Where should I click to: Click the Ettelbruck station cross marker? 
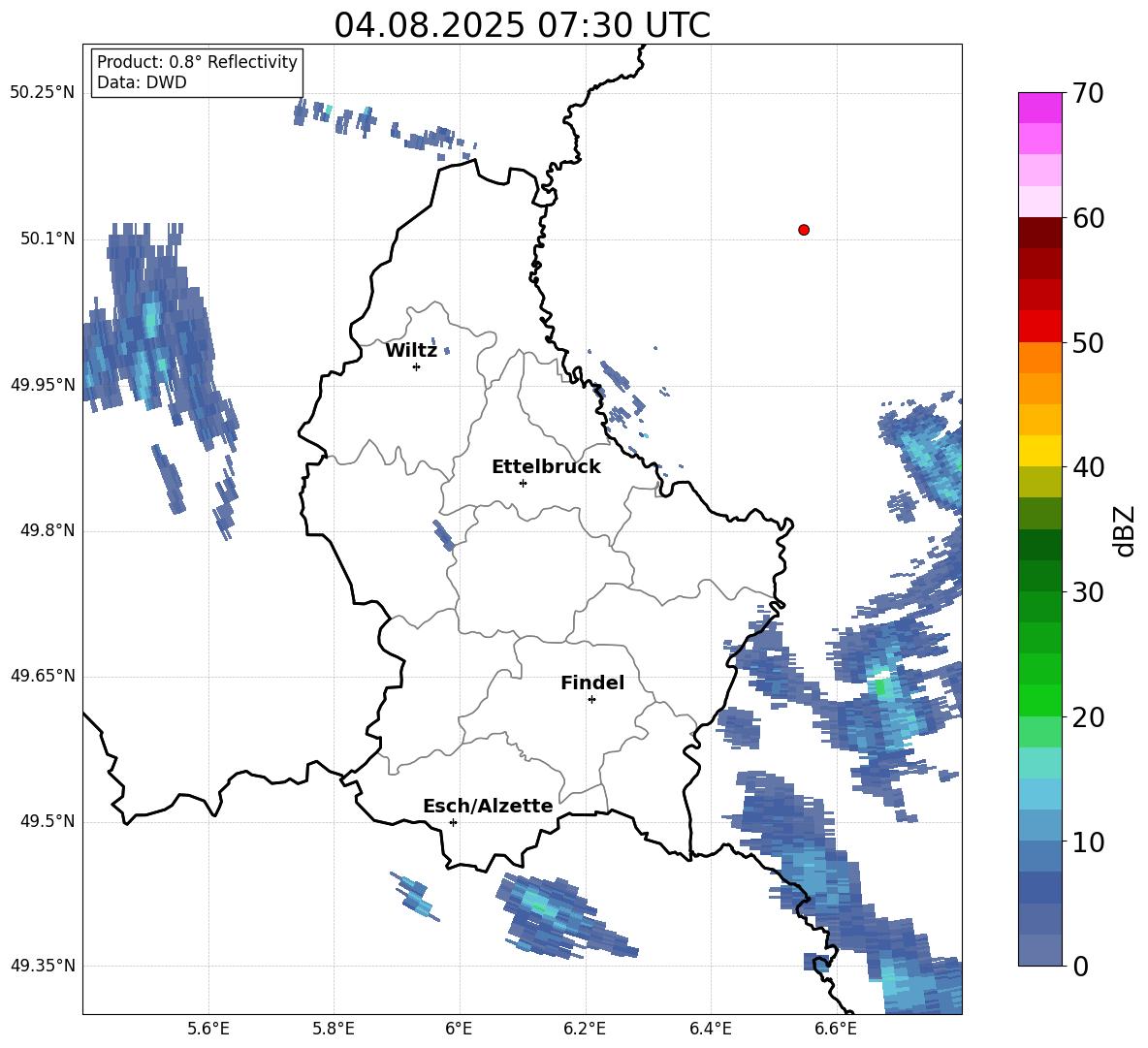point(523,483)
